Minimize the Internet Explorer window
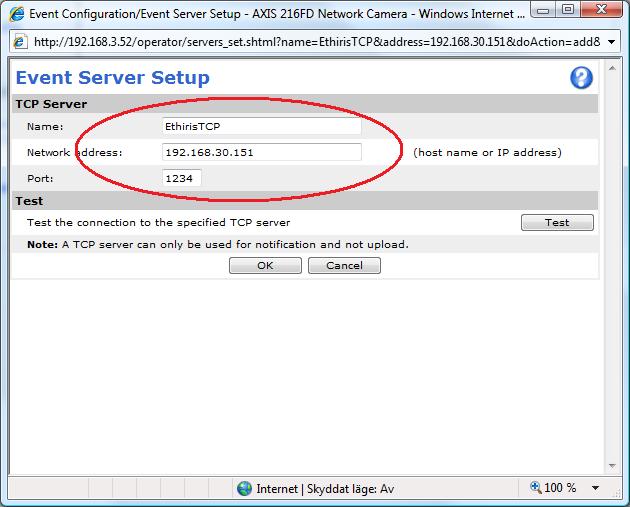 (543, 10)
